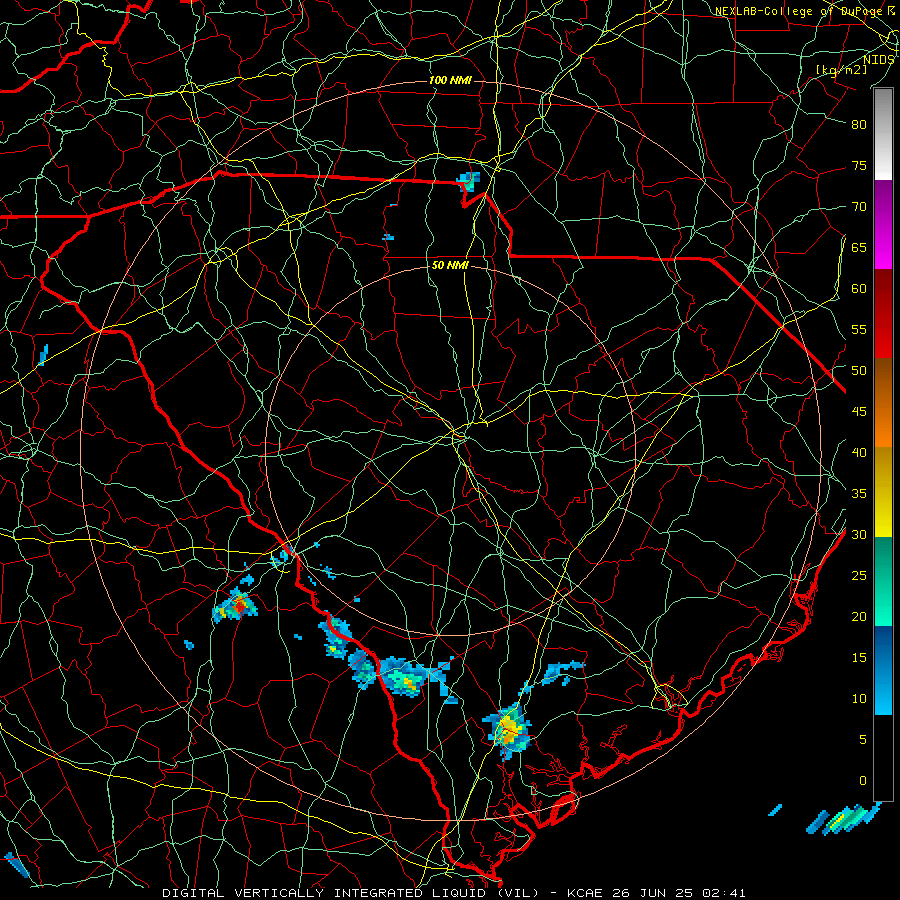Click the NIDS label above the scale
900x900 pixels.
click(x=879, y=60)
